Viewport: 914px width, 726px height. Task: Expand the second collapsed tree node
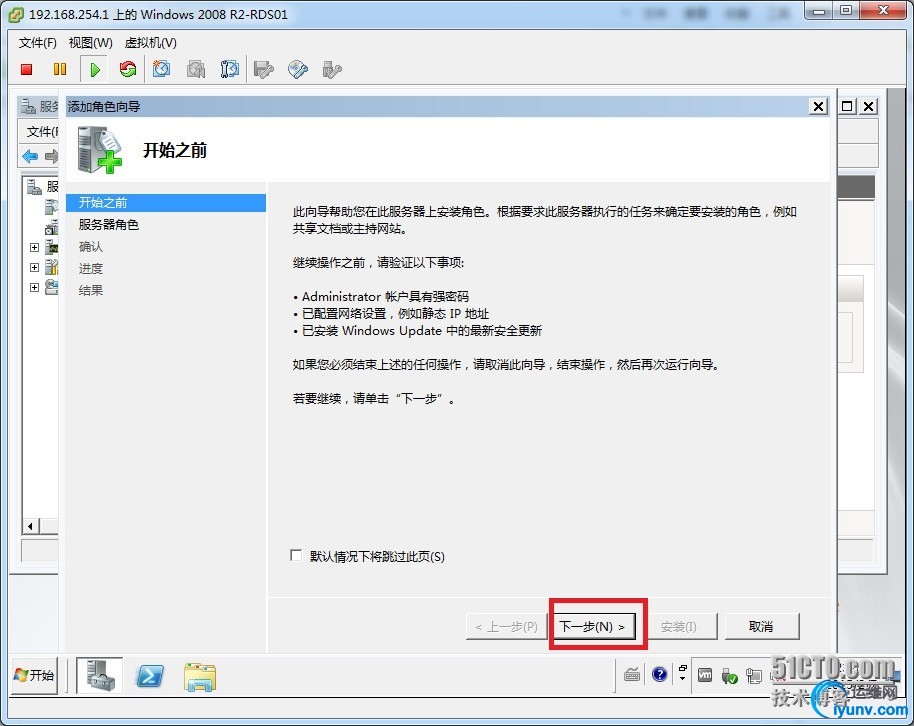(34, 267)
